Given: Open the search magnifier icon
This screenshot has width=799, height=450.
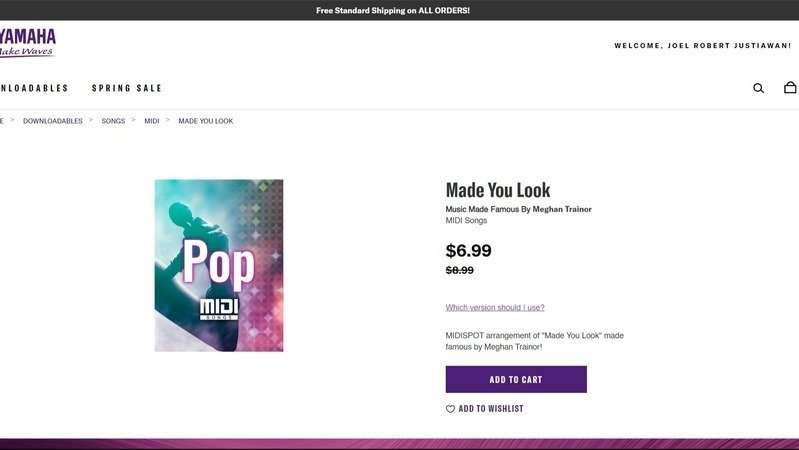Looking at the screenshot, I should click(758, 88).
